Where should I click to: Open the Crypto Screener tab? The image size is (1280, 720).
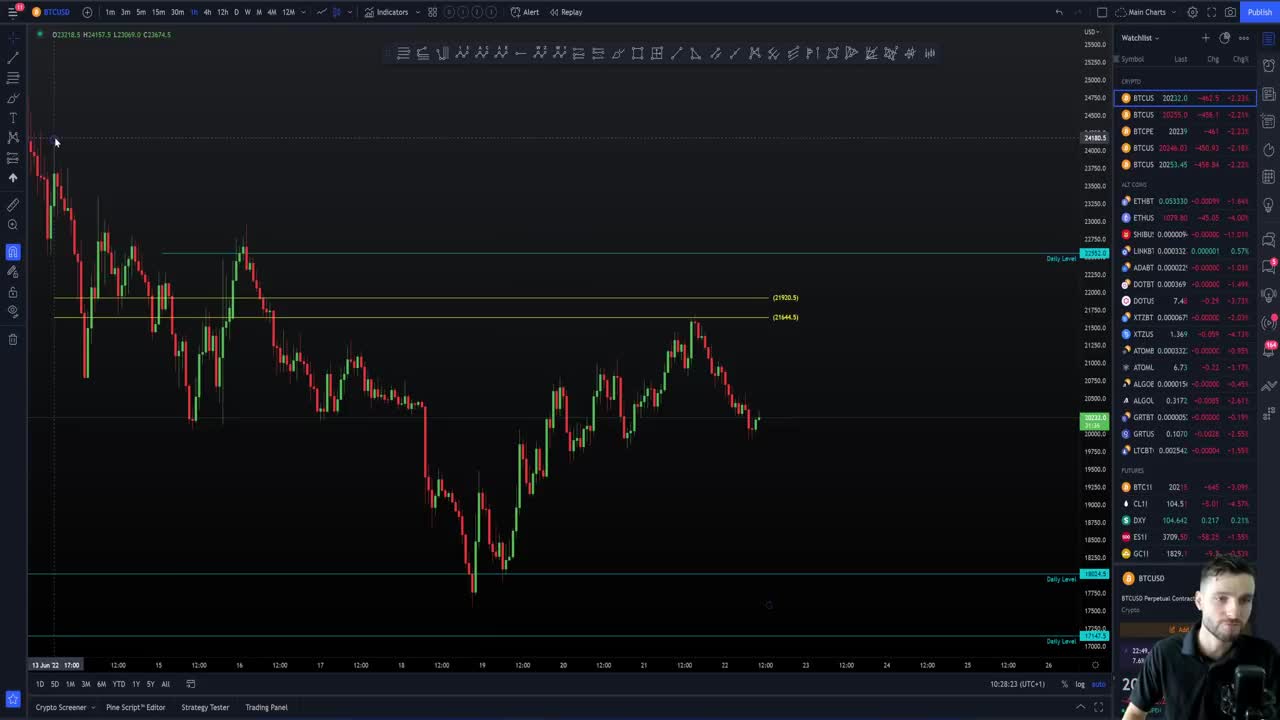tap(61, 707)
